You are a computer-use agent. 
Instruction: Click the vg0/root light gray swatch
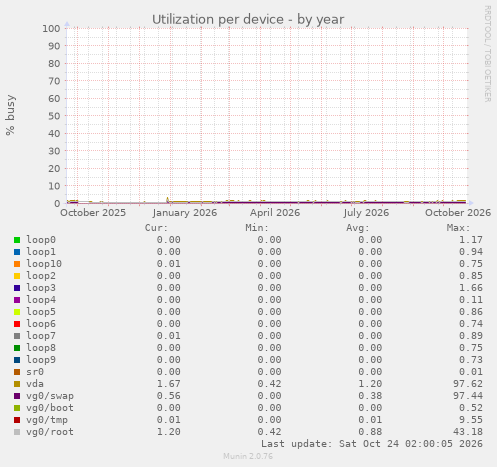pos(17,432)
